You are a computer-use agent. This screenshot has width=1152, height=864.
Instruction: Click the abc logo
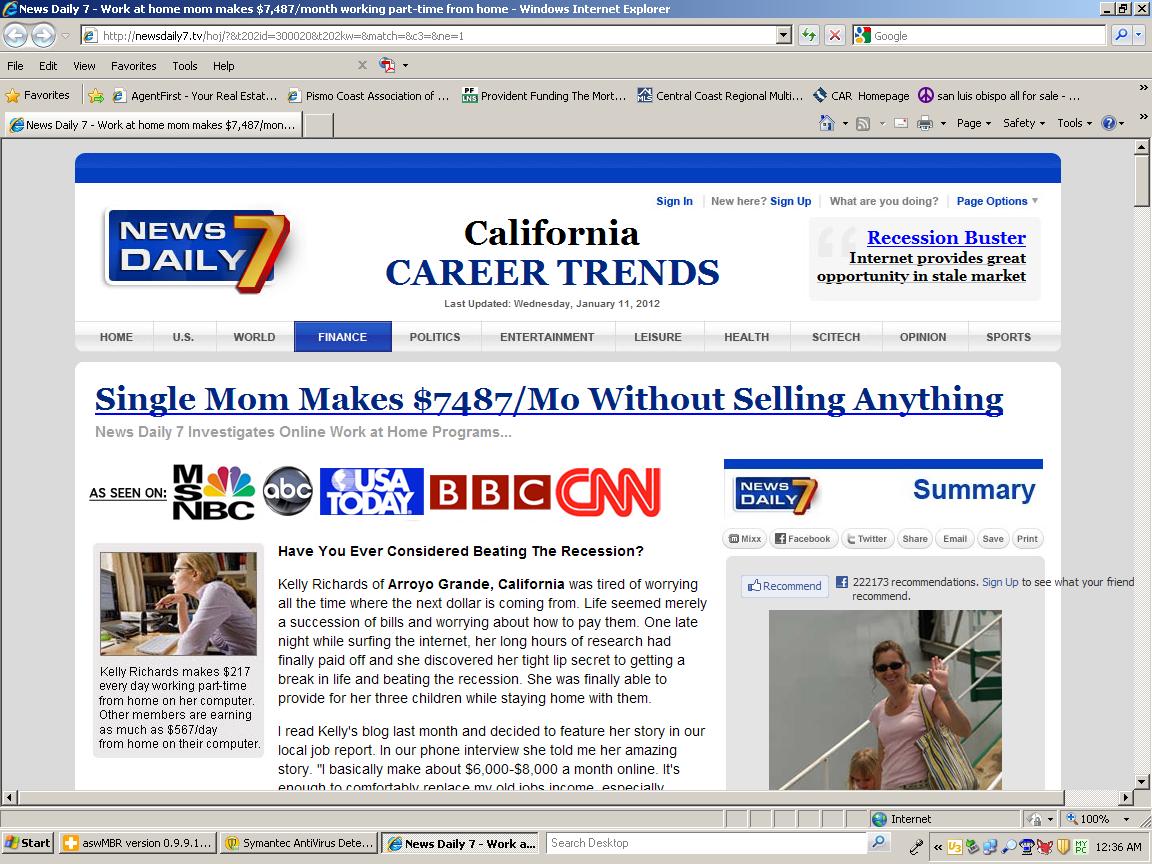point(288,491)
